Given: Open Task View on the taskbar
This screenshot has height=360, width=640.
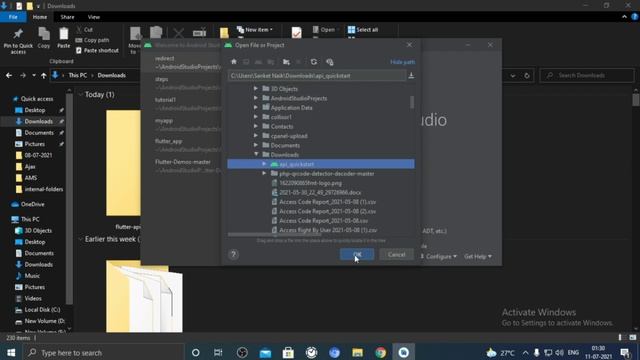Looking at the screenshot, I should tap(218, 352).
